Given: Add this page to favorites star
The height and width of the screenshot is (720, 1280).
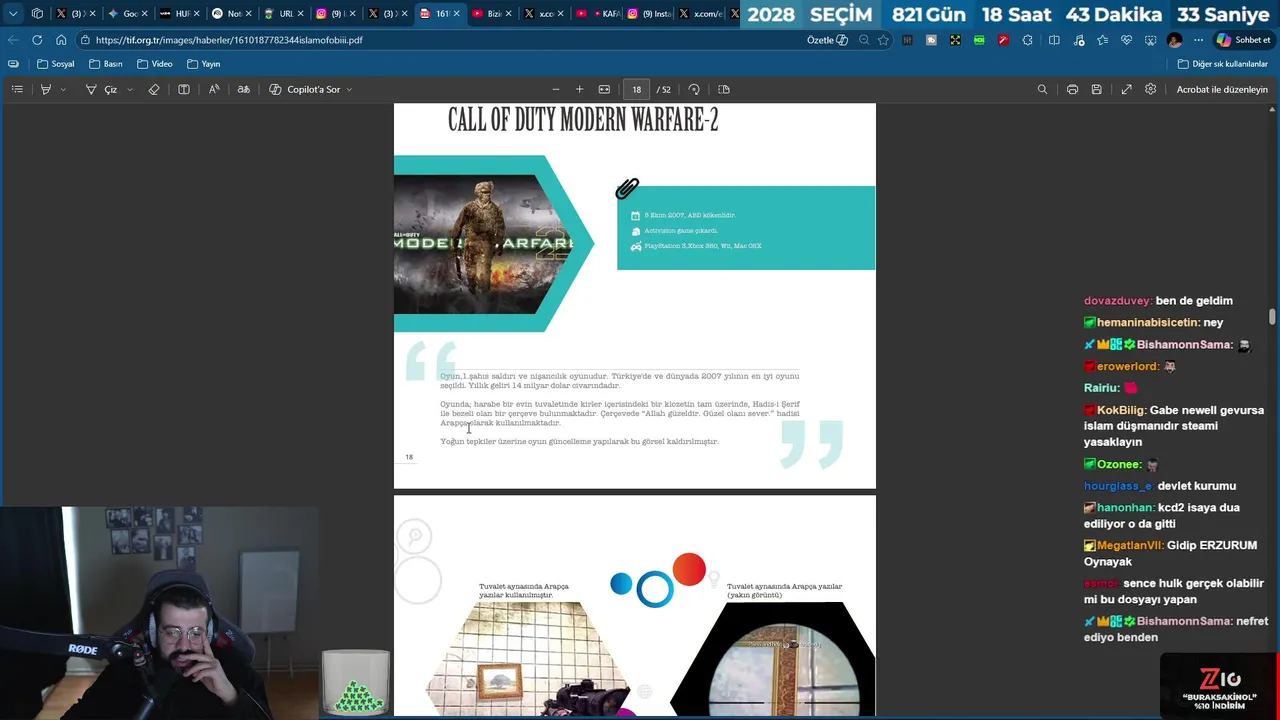Looking at the screenshot, I should pyautogui.click(x=883, y=40).
